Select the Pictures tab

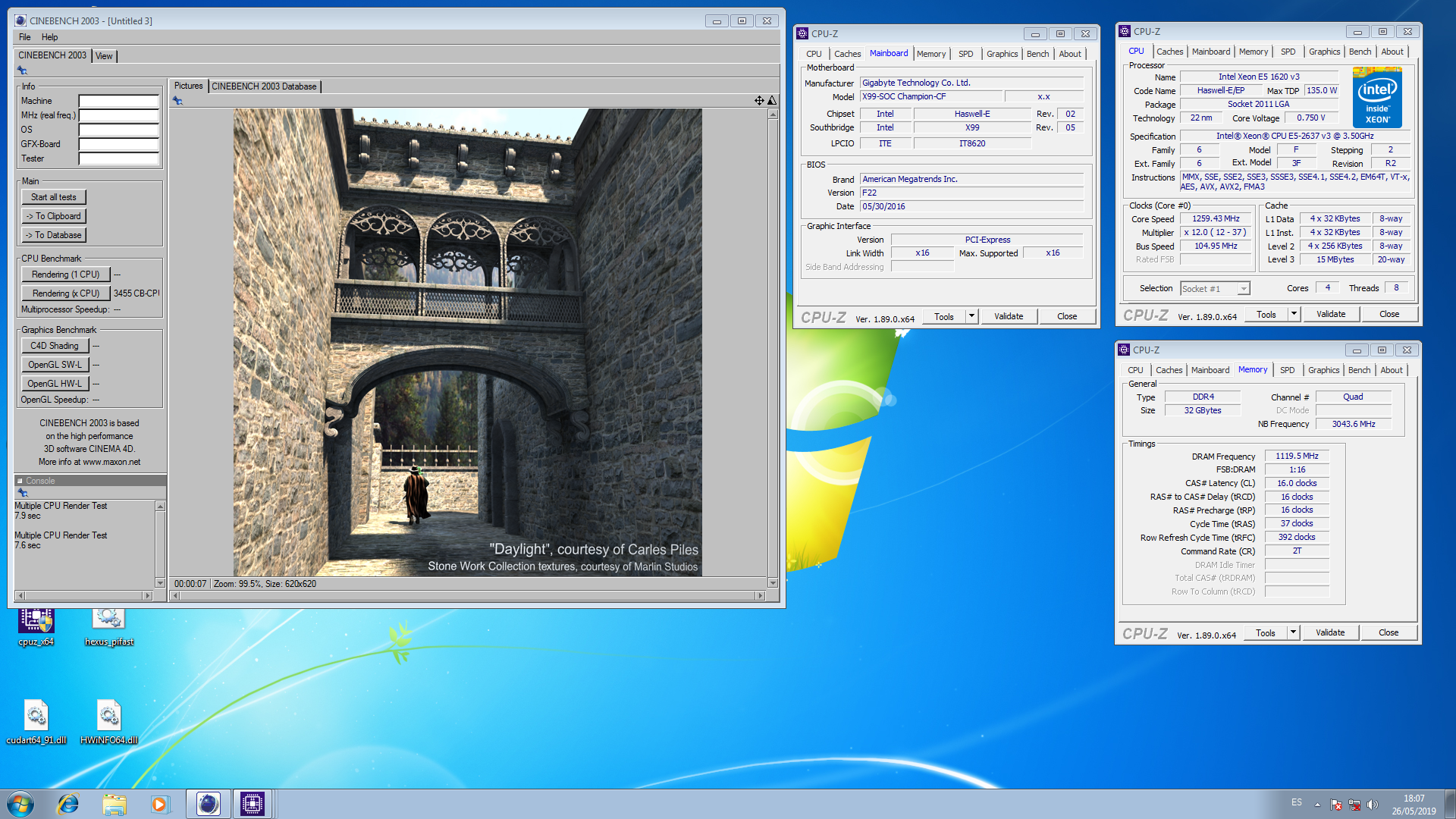188,86
